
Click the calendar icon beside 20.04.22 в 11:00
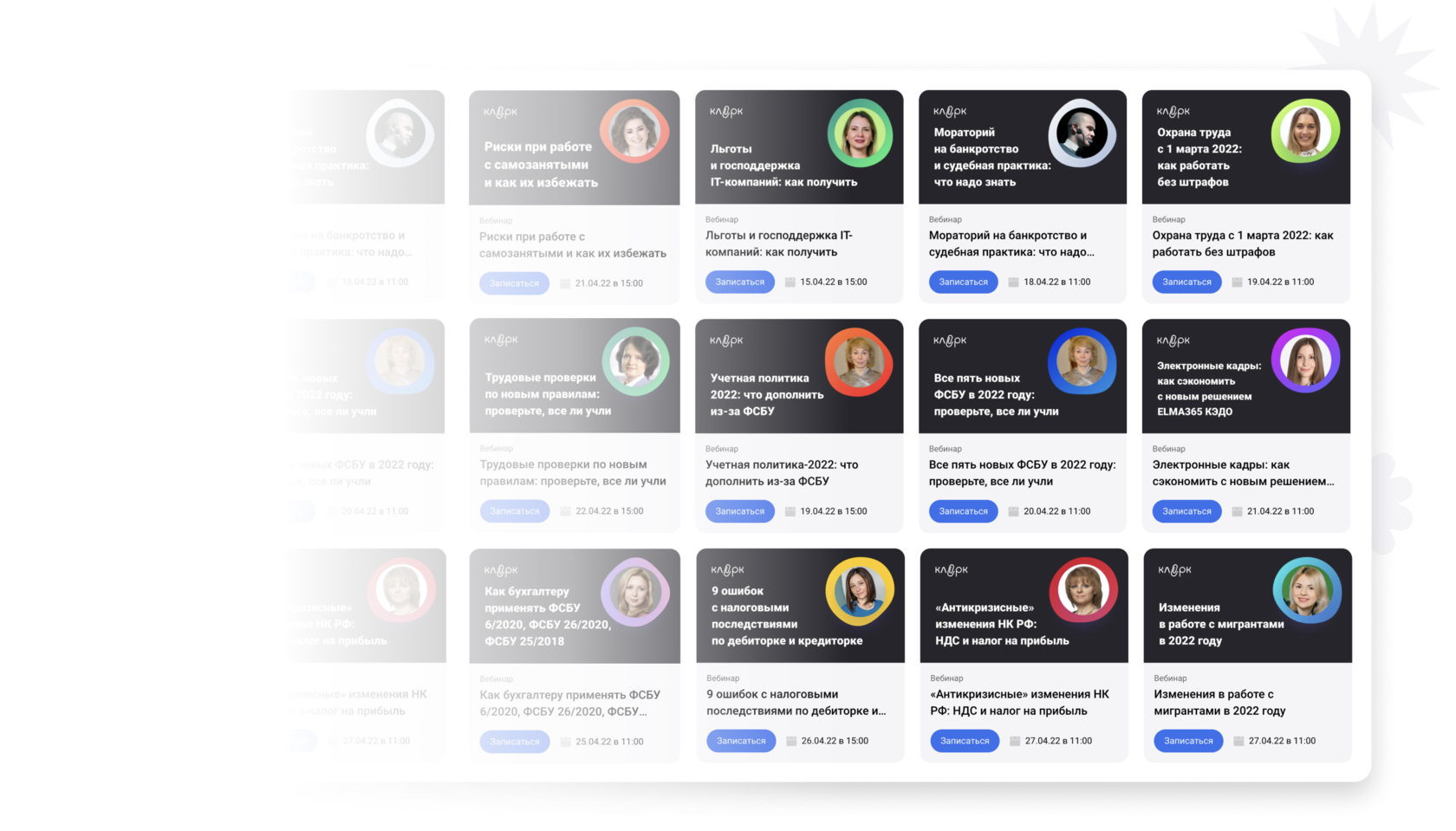pyautogui.click(x=1013, y=512)
